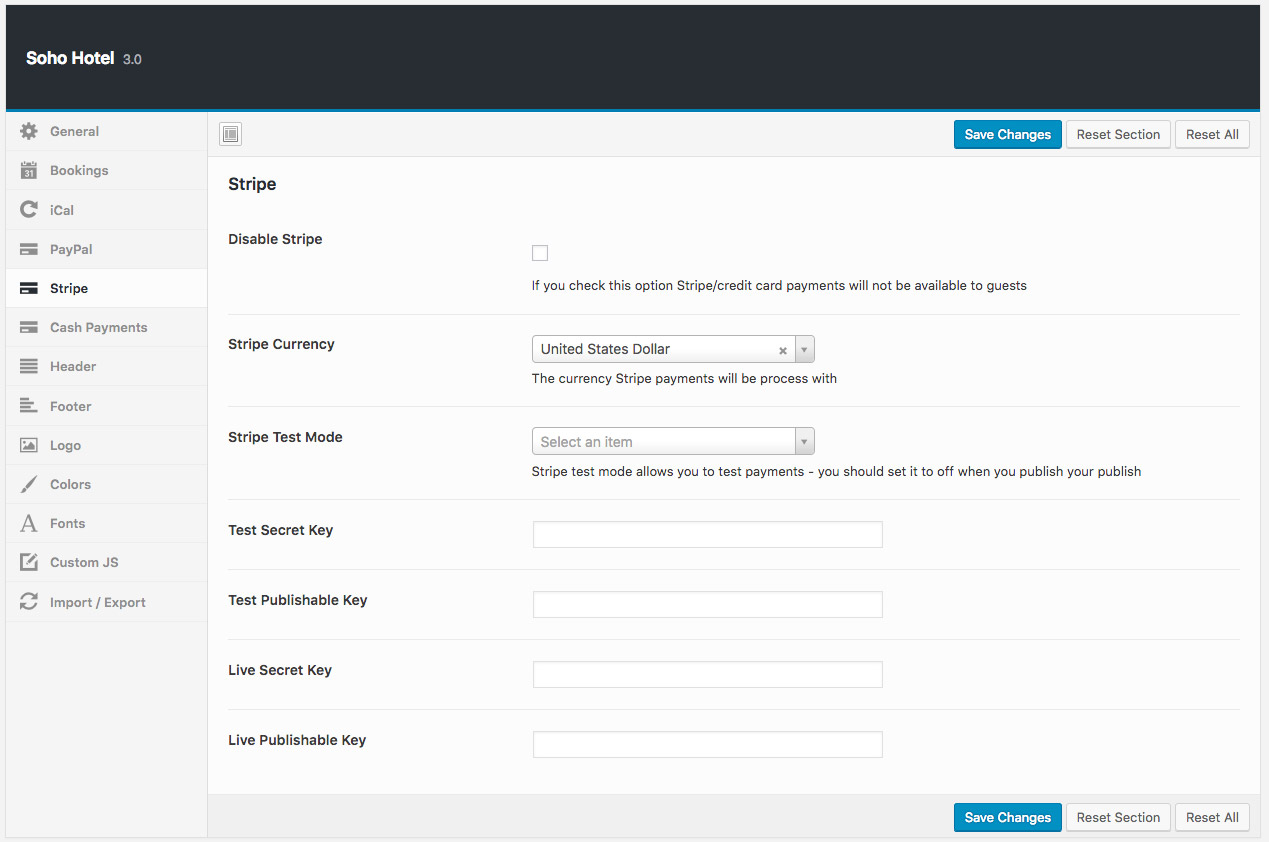This screenshot has width=1269, height=842.
Task: Expand the Stripe Test Mode select arrow
Action: coord(805,442)
